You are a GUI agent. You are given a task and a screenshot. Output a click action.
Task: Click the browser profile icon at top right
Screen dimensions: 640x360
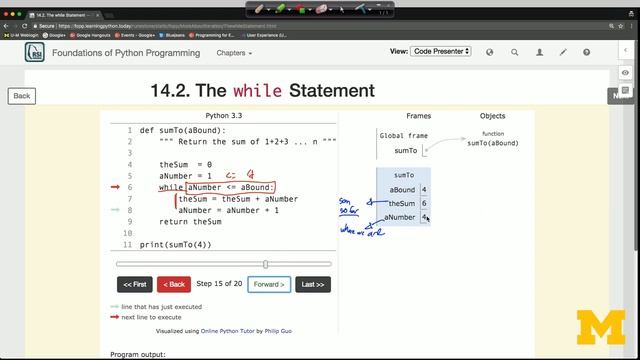pyautogui.click(x=631, y=14)
